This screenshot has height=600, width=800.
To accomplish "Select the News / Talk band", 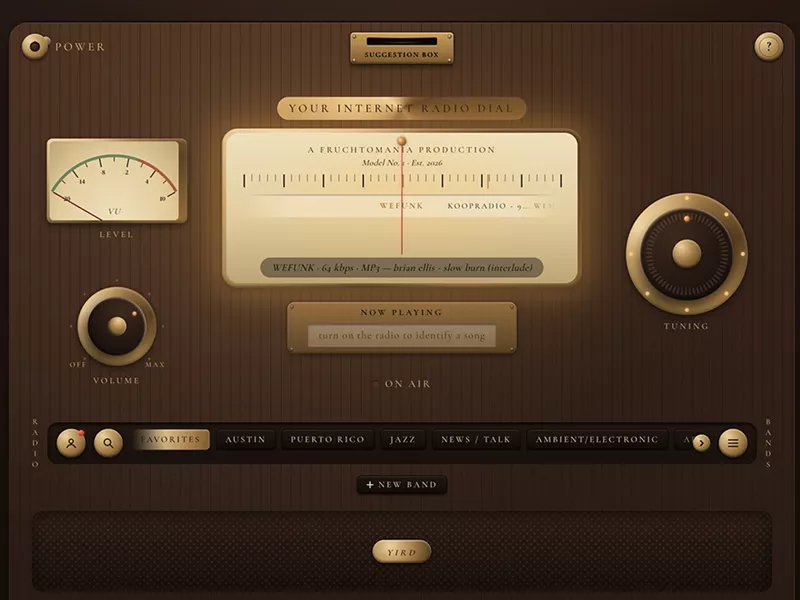I will (x=476, y=439).
